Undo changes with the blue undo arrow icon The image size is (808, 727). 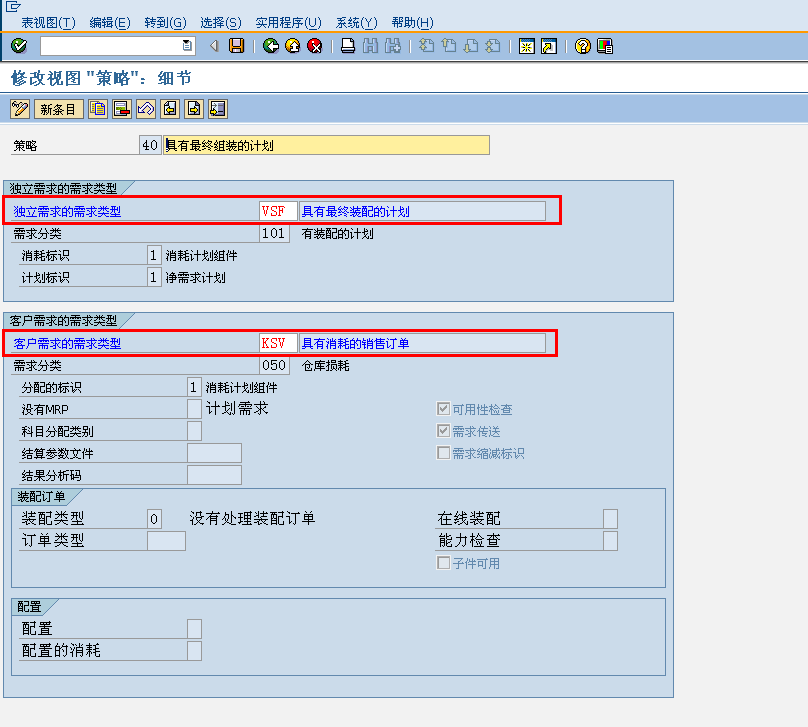pos(146,109)
